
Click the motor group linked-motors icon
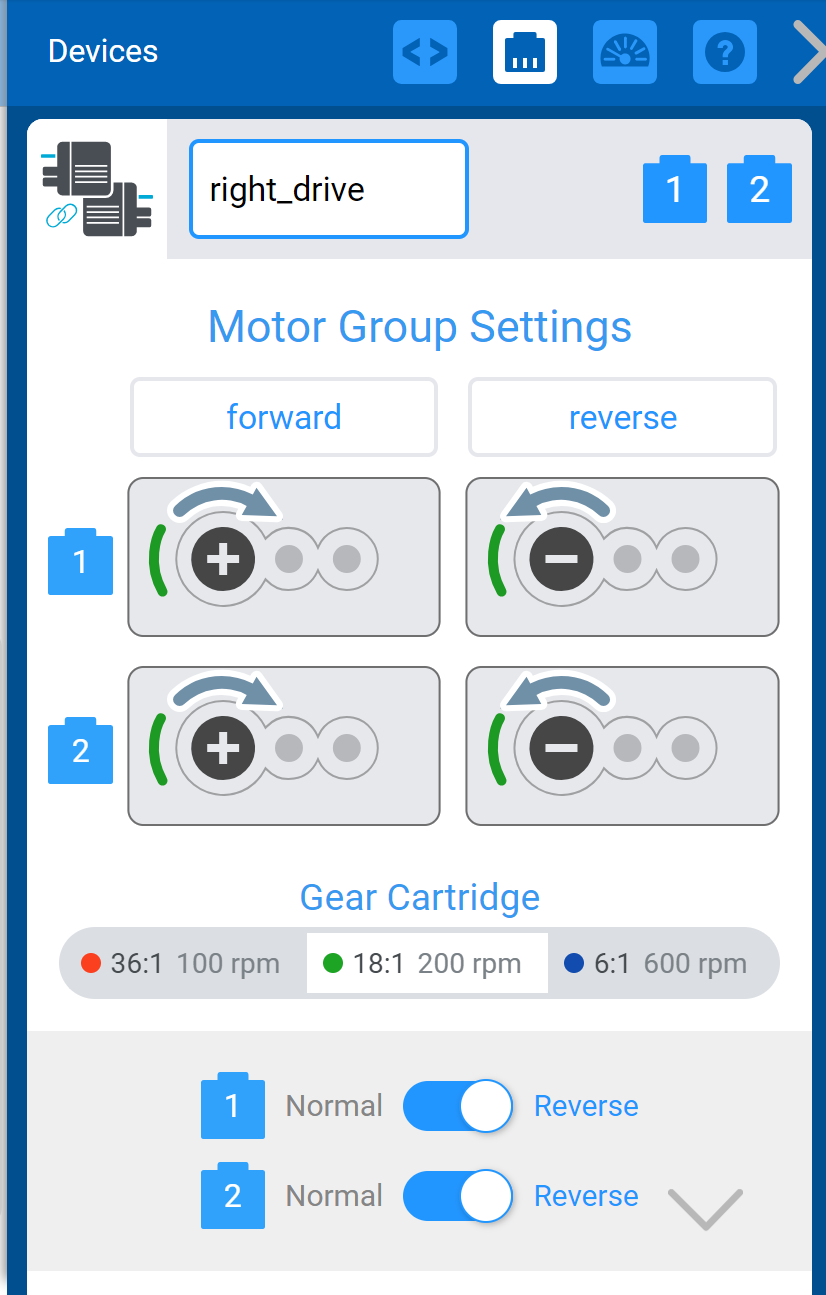tap(97, 189)
